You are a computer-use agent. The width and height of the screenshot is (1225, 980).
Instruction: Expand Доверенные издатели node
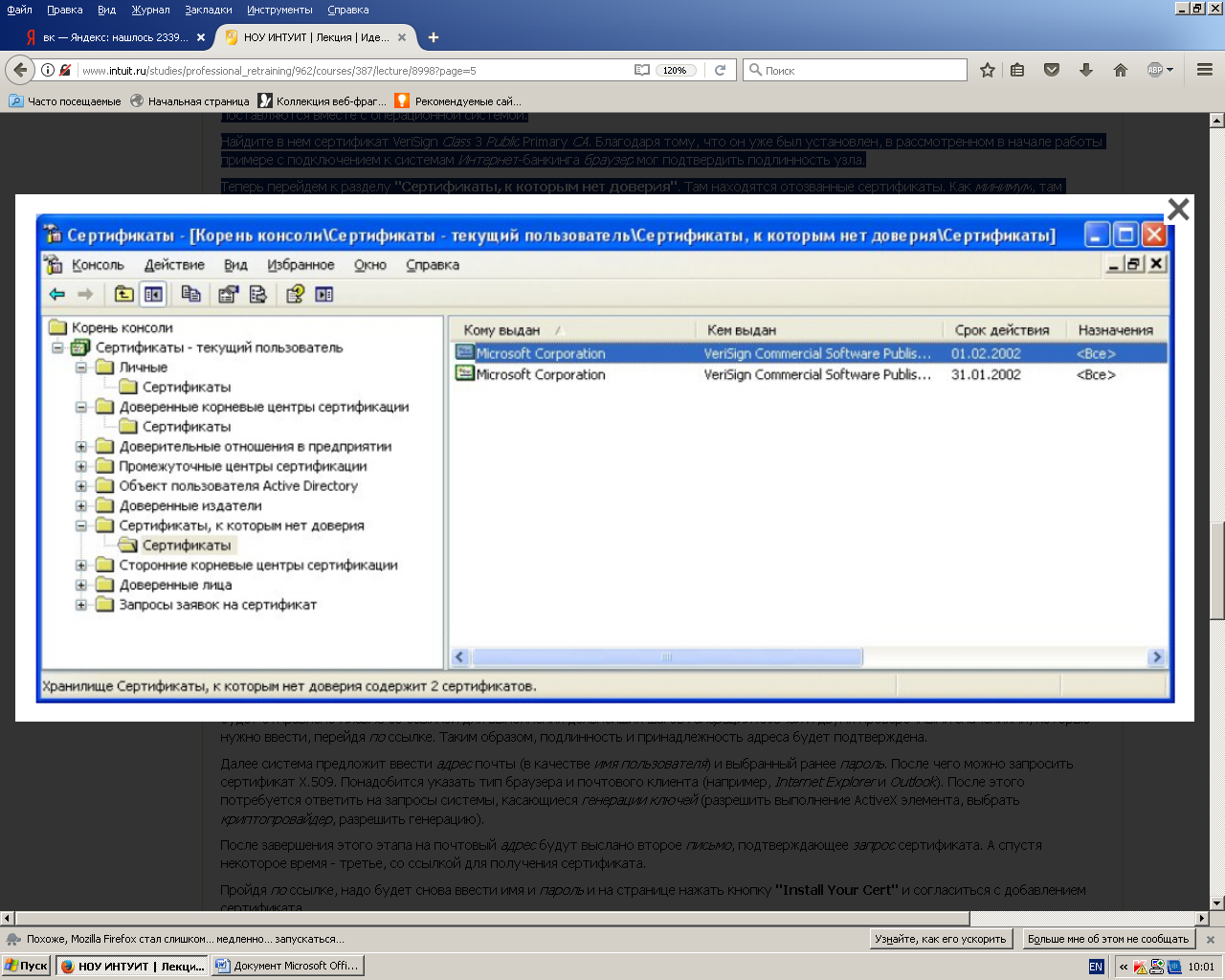tap(81, 506)
